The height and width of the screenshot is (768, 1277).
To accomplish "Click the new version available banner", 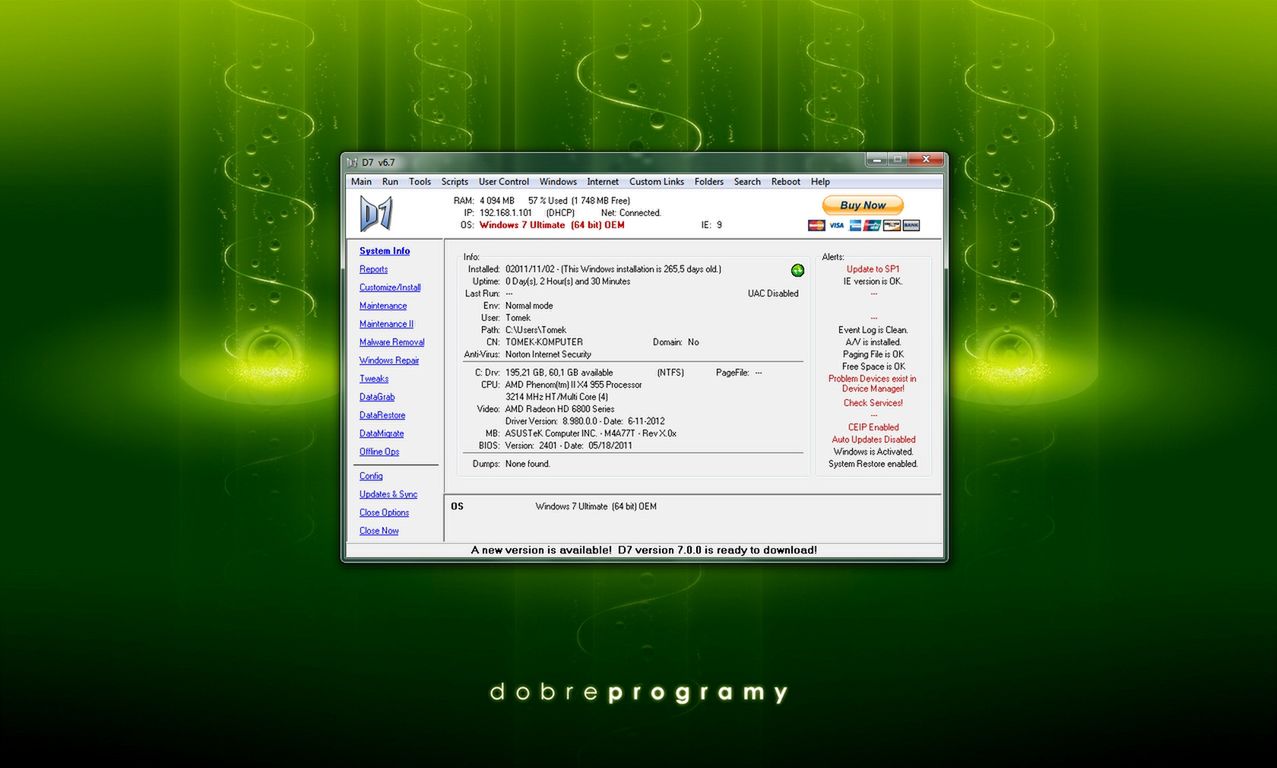I will (x=644, y=550).
